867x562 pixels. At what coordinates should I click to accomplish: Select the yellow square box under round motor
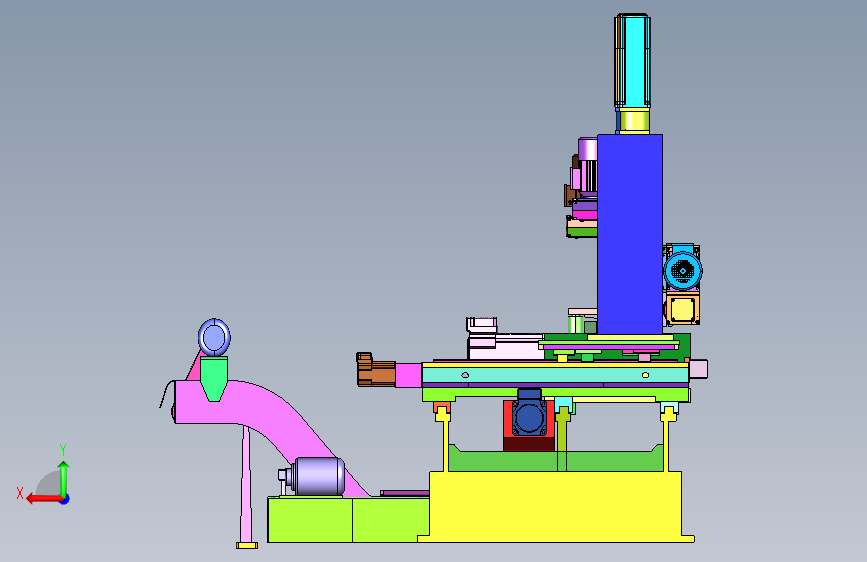click(x=682, y=309)
